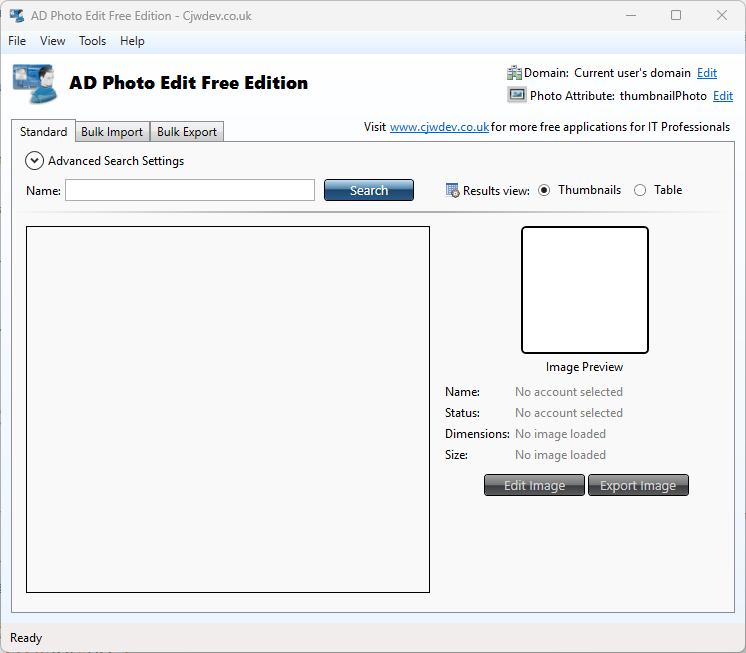Click the Ready status bar text
The width and height of the screenshot is (746, 653).
[x=26, y=638]
